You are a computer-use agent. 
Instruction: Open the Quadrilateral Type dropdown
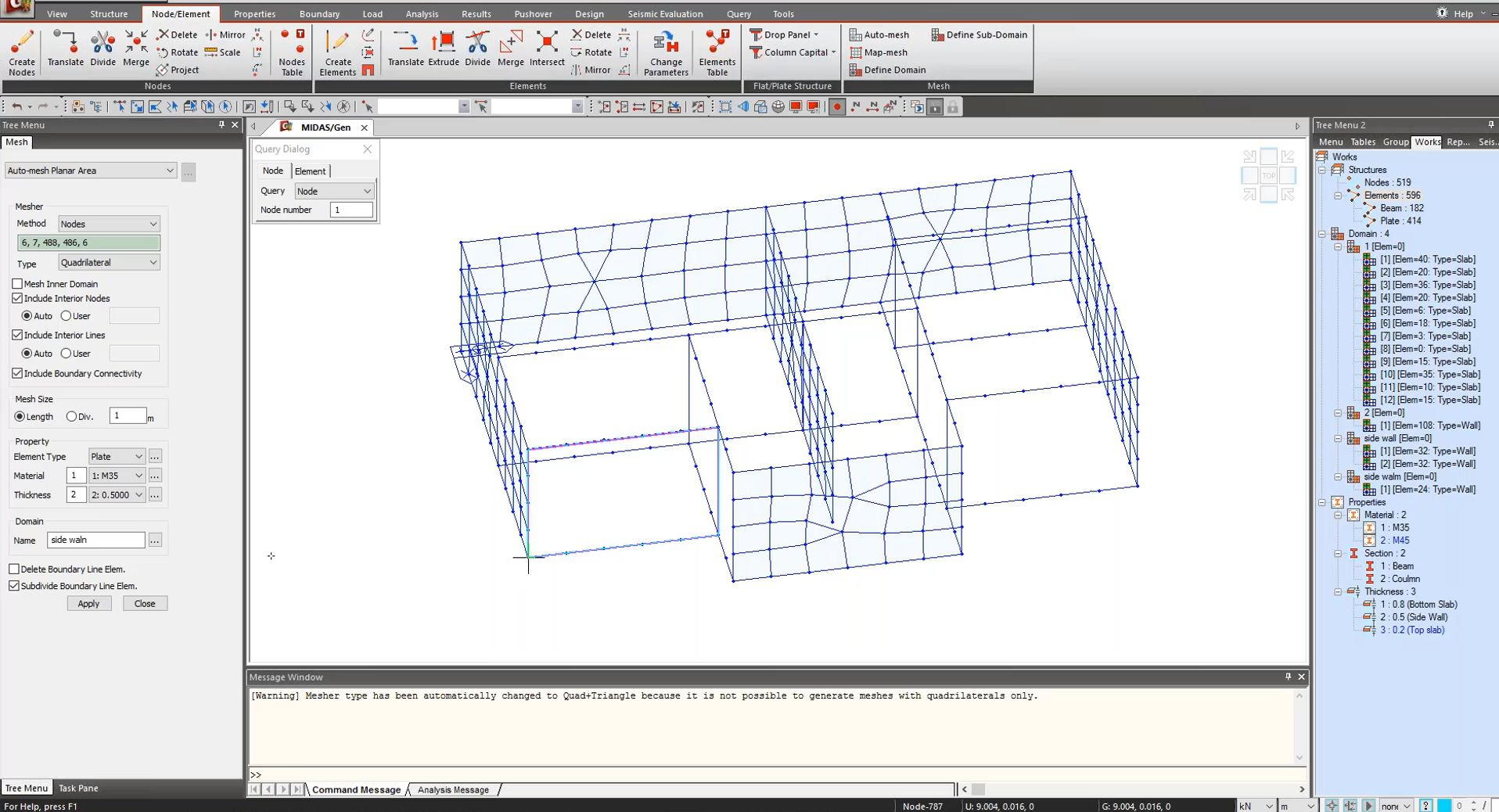pos(109,263)
